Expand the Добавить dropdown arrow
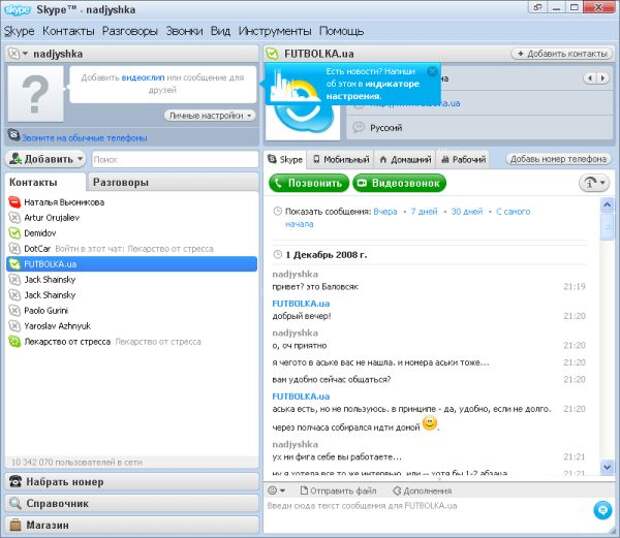Viewport: 620px width, 538px height. (80, 159)
